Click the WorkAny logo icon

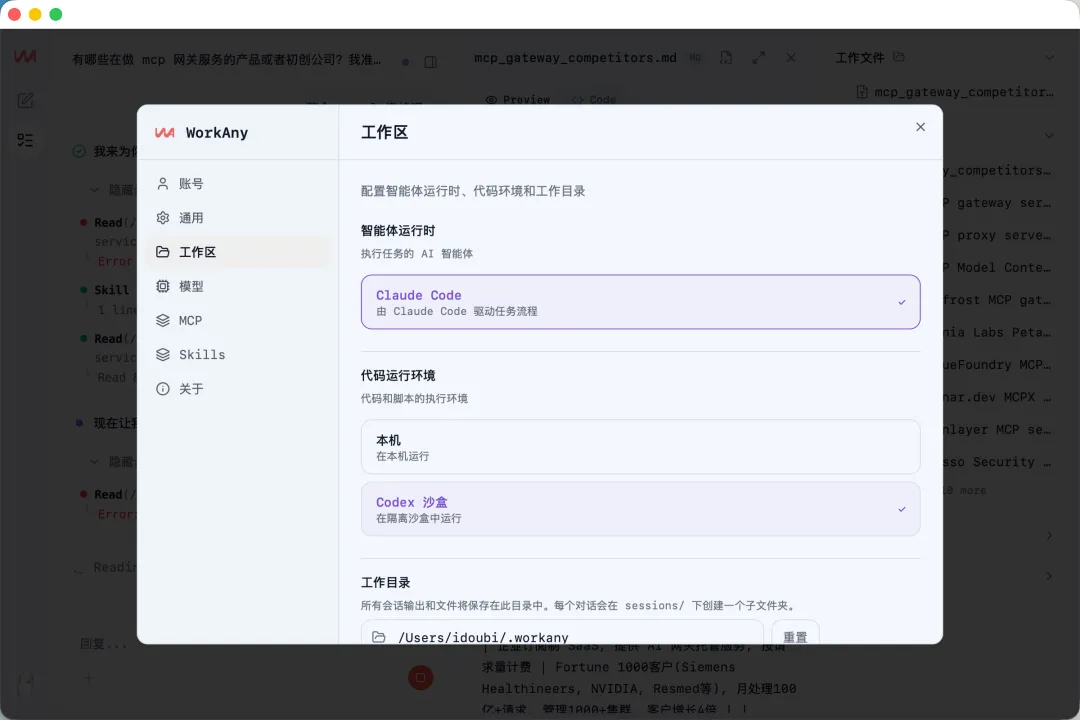coord(165,131)
